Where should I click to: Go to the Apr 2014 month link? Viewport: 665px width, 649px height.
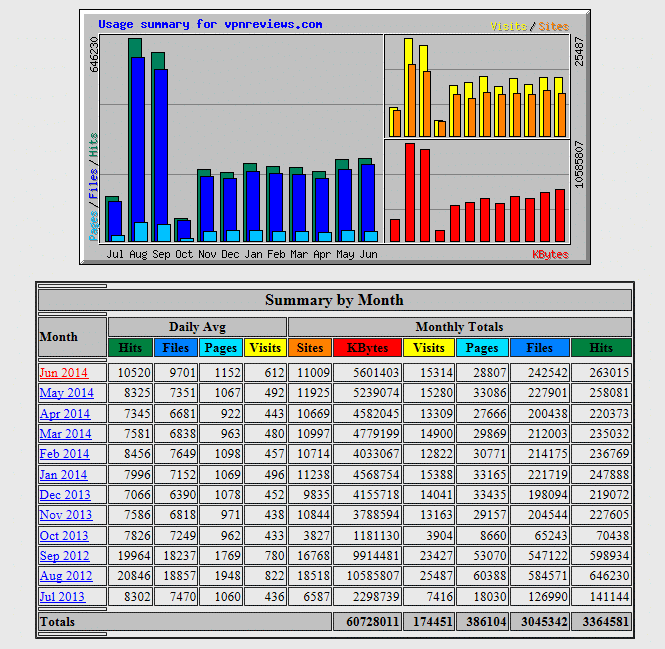[65, 413]
